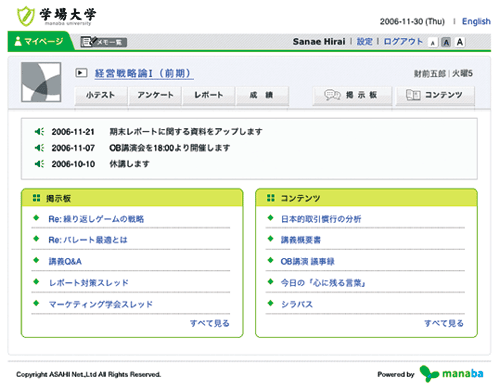The width and height of the screenshot is (500, 390).
Task: Open thread Re: 繰り返しゲームの戦略
Action: 96,219
